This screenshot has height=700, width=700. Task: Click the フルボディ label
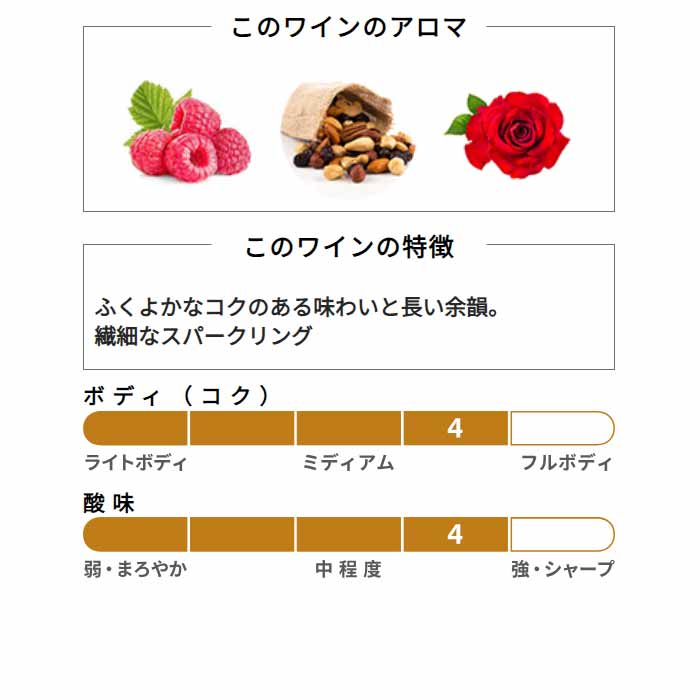(x=566, y=462)
